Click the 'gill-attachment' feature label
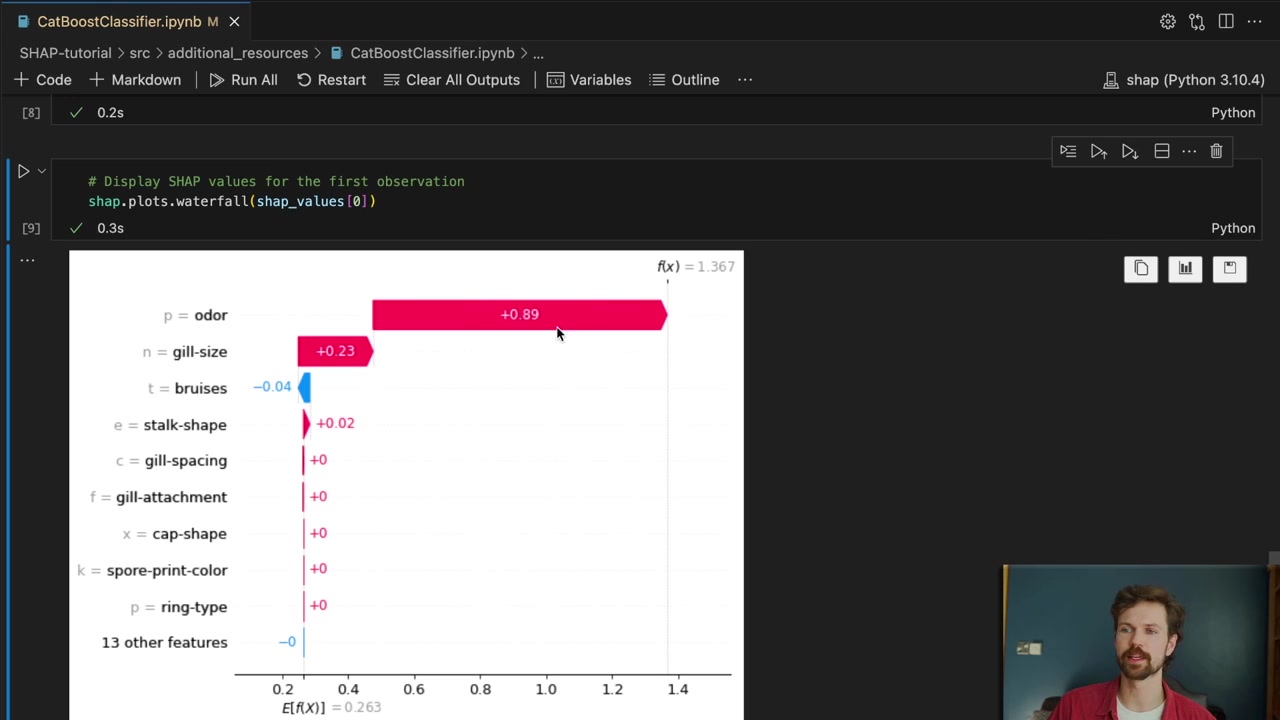 click(171, 497)
